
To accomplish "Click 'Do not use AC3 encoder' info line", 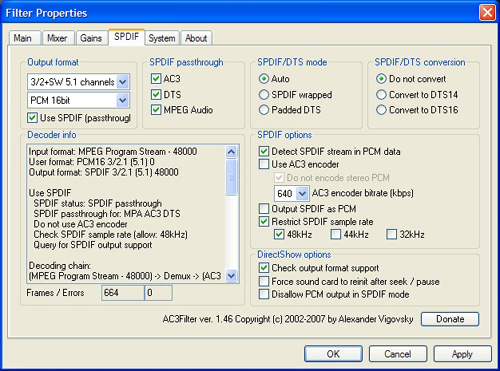I will pyautogui.click(x=80, y=224).
